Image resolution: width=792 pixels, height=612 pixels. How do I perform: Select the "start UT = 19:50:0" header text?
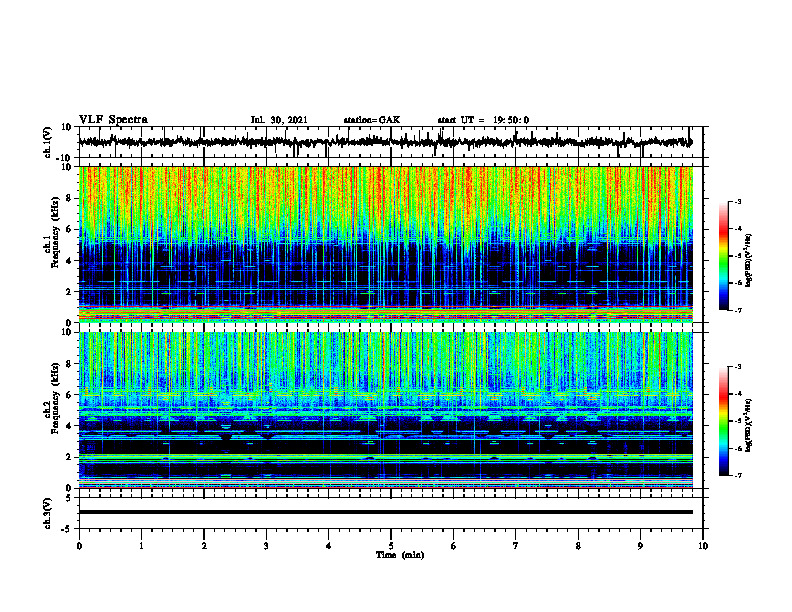tap(483, 120)
